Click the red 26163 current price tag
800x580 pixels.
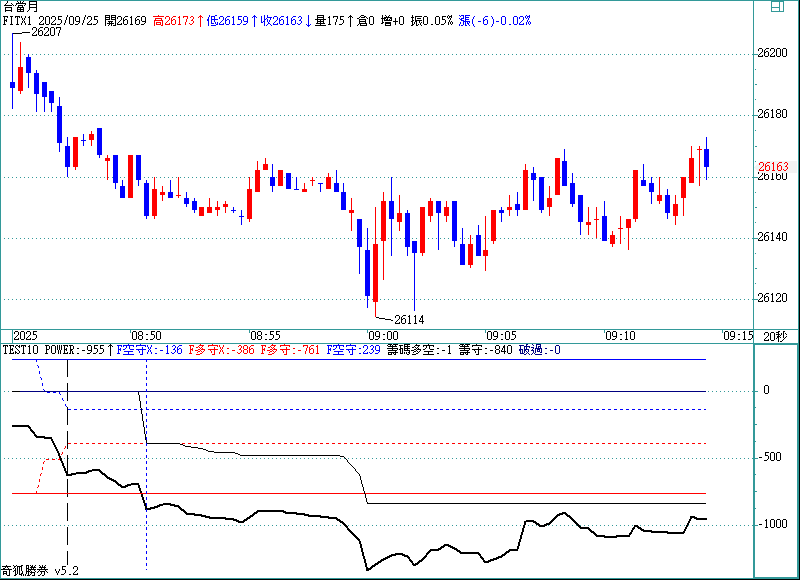(773, 167)
